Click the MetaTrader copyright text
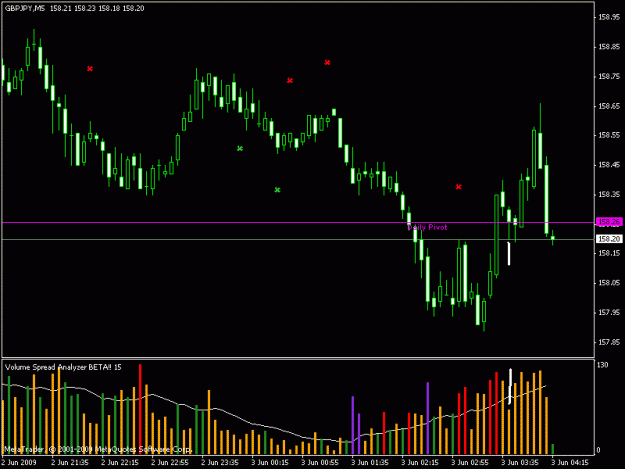The height and width of the screenshot is (469, 625). pos(98,449)
